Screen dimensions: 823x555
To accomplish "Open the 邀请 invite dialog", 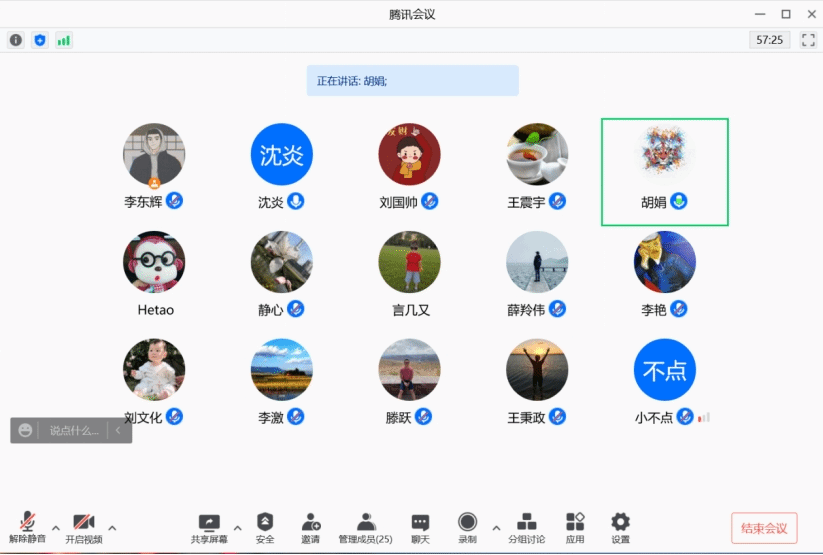I will [x=311, y=527].
